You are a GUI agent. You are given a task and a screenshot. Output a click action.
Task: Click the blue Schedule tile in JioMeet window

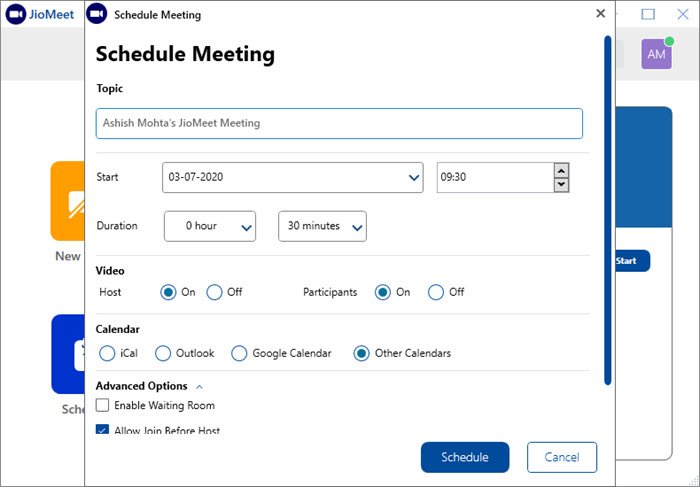pos(68,354)
